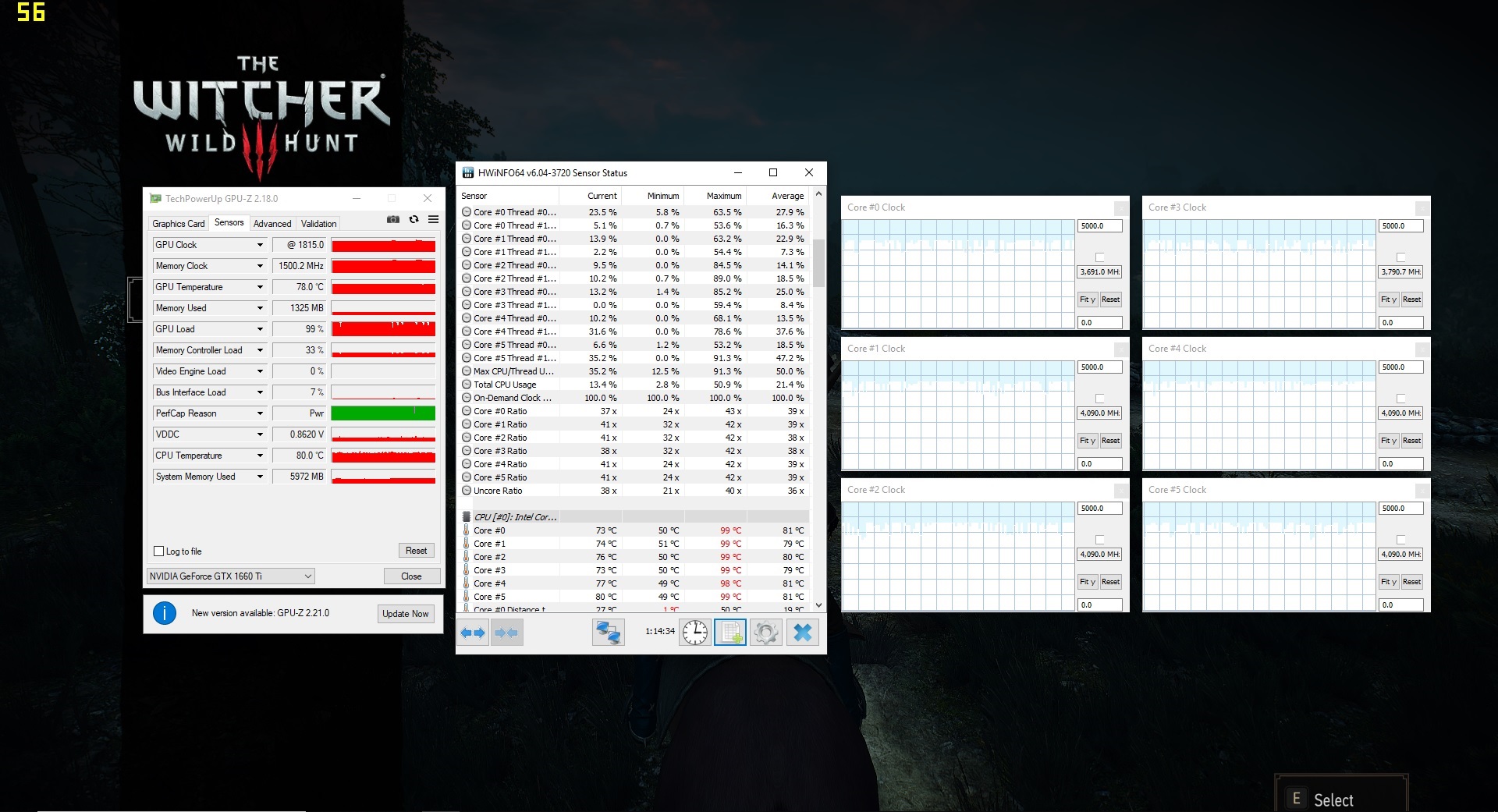Screen dimensions: 1498x812
Task: Start logging with the spreadsheet plus icon
Action: click(730, 633)
